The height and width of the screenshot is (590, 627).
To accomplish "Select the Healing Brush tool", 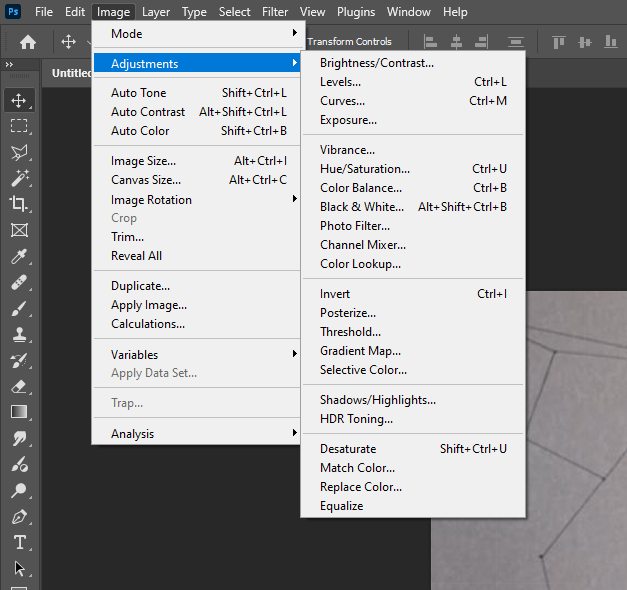I will pos(19,282).
